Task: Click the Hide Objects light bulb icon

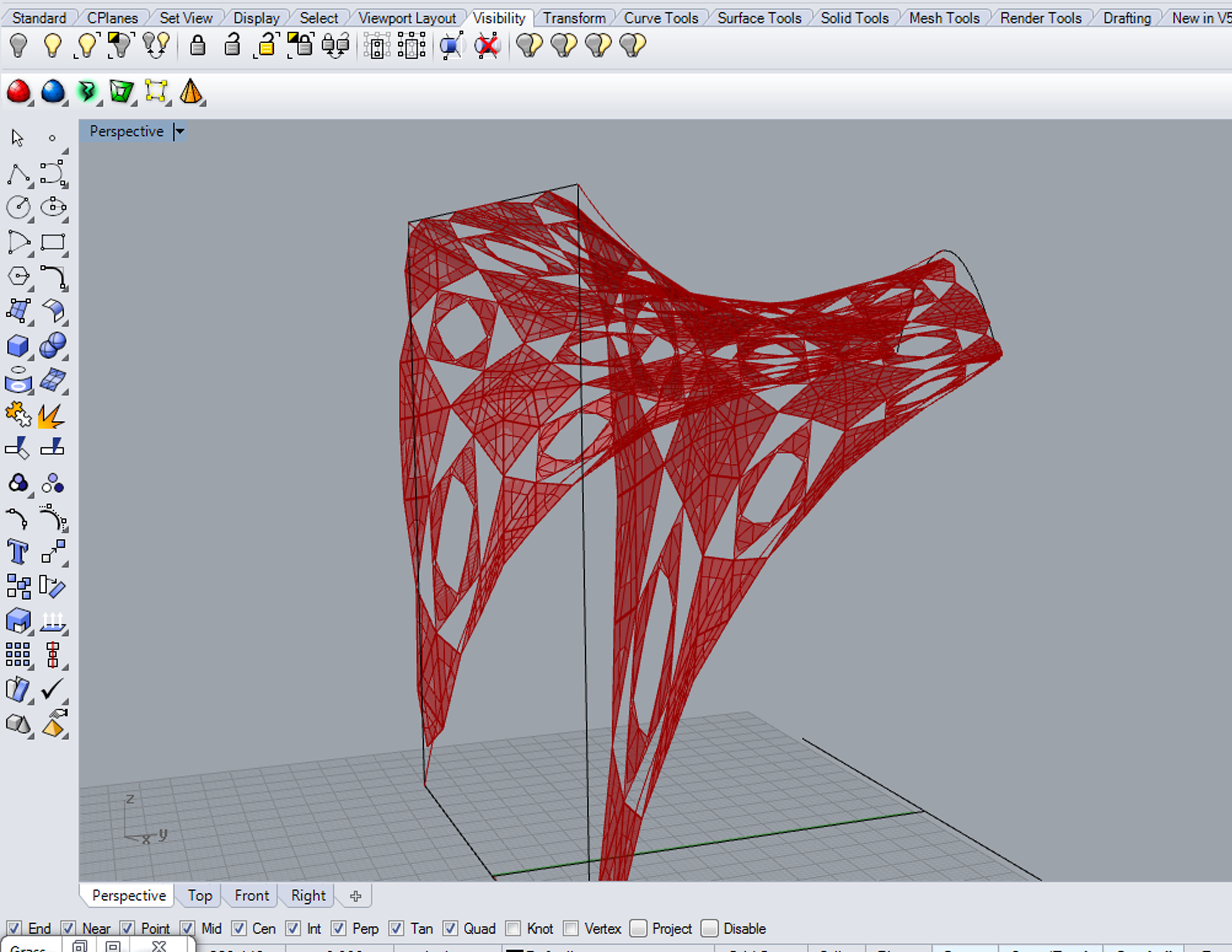Action: pos(19,45)
